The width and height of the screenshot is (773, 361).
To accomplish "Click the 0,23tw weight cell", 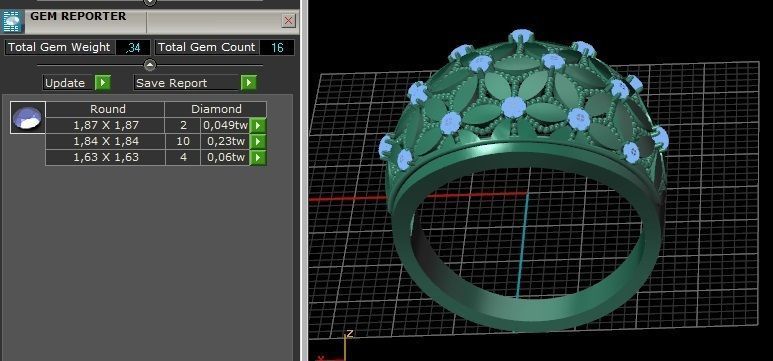I will point(225,142).
